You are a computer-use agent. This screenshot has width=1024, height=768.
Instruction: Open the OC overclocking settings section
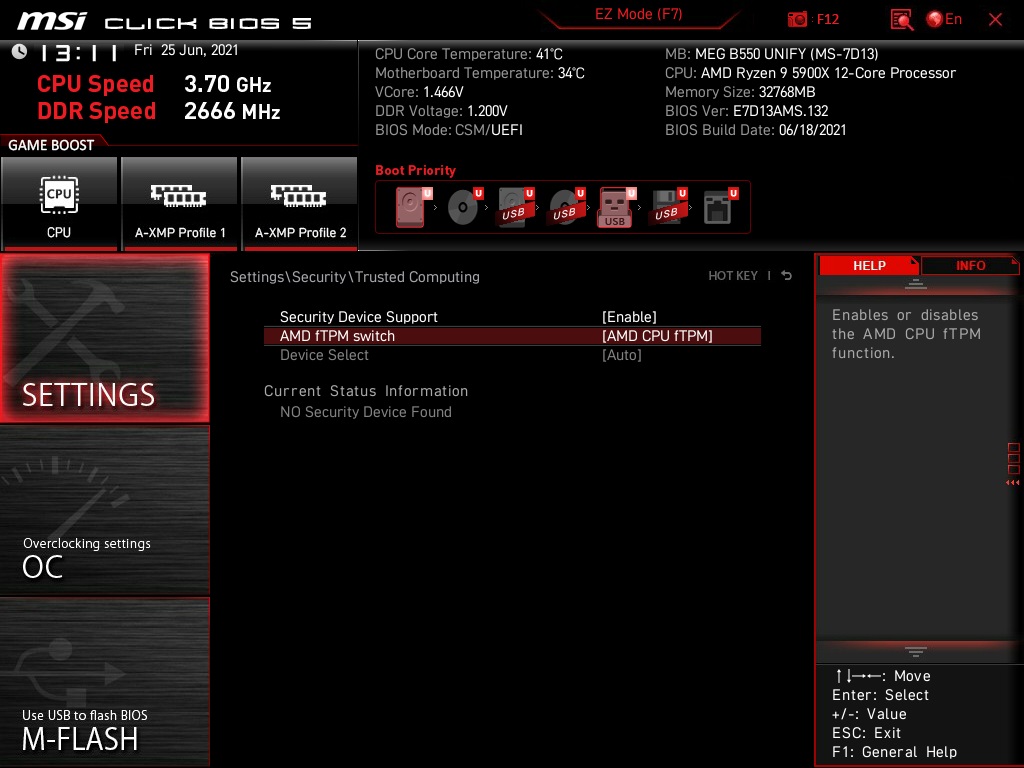(104, 511)
